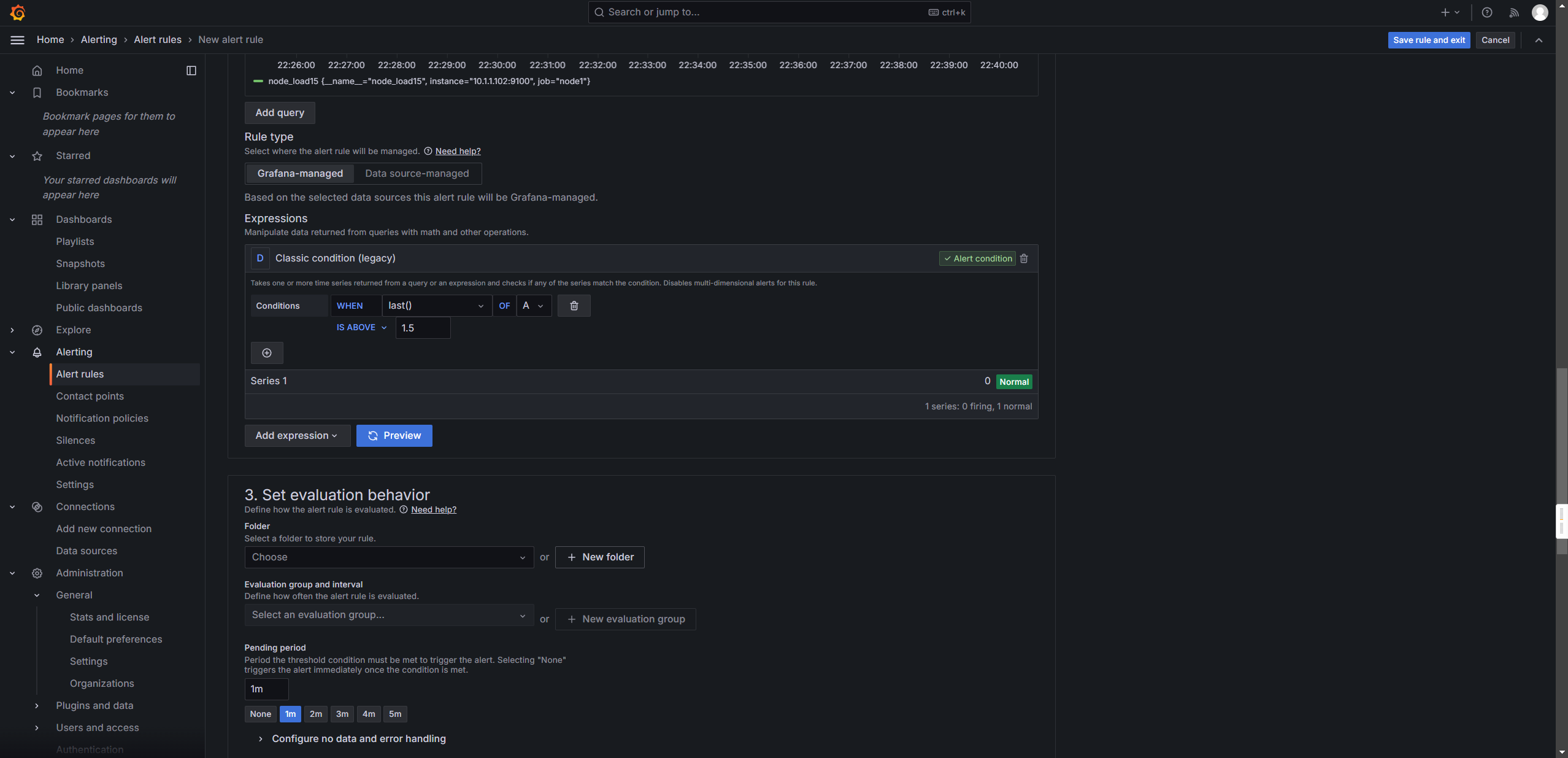Viewport: 1568px width, 758px height.
Task: Click the New folder button
Action: tap(599, 557)
